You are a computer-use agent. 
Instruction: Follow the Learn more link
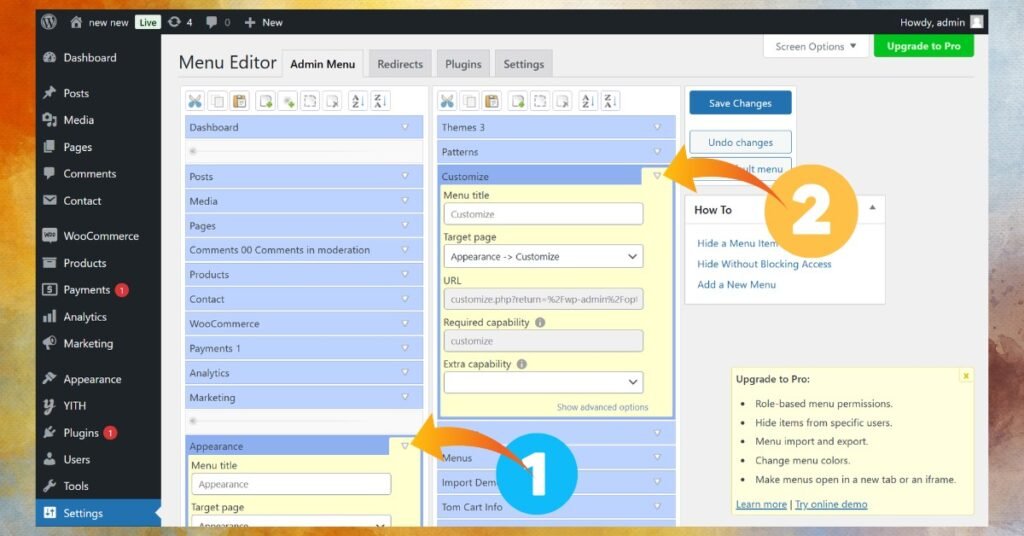coord(761,504)
